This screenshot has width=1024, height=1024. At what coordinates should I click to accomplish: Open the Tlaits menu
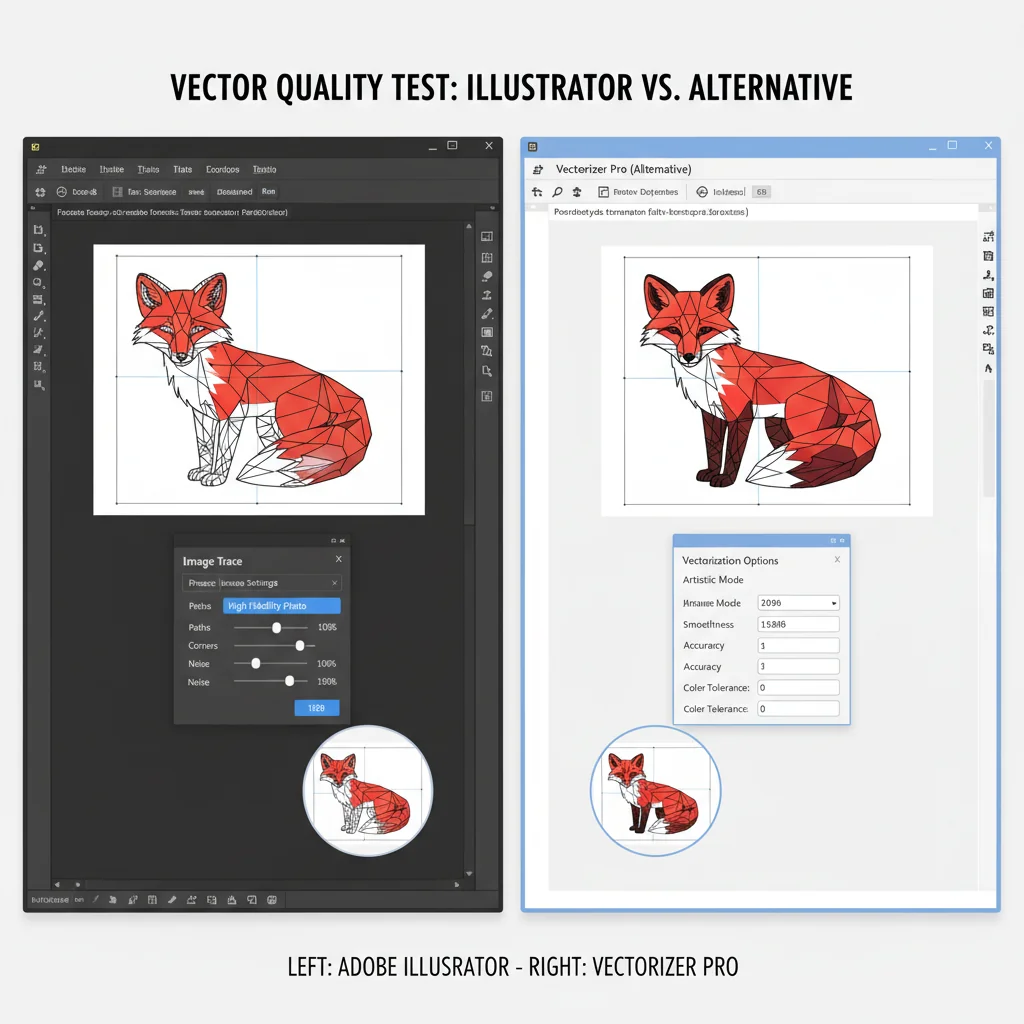point(148,169)
